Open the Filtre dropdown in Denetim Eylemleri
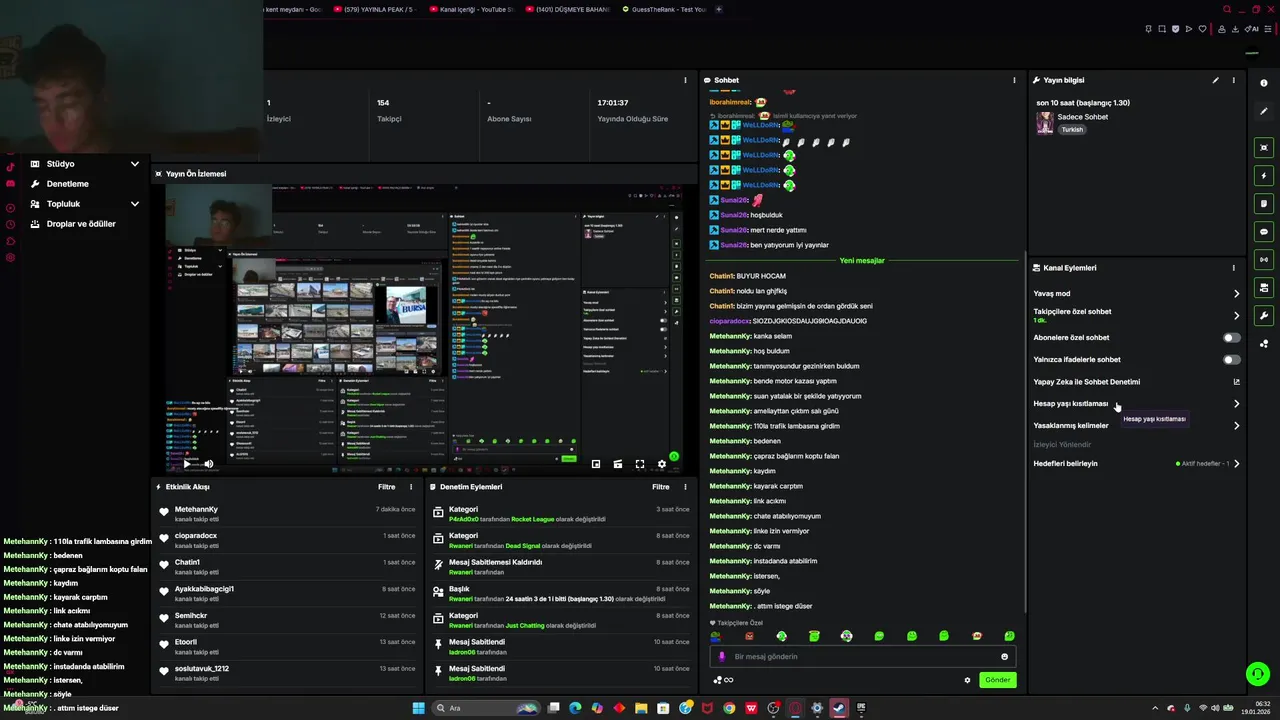Screen dimensions: 1280x720 (x=661, y=487)
